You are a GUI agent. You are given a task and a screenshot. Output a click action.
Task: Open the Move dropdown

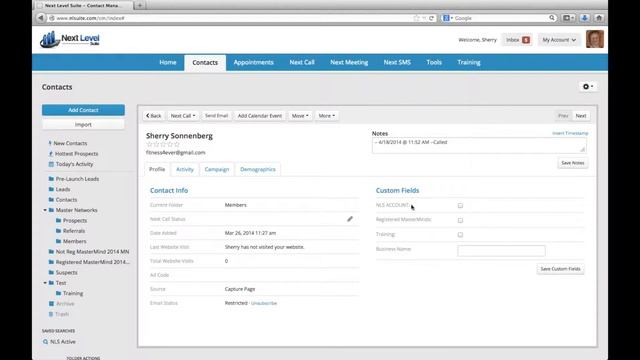coord(300,116)
